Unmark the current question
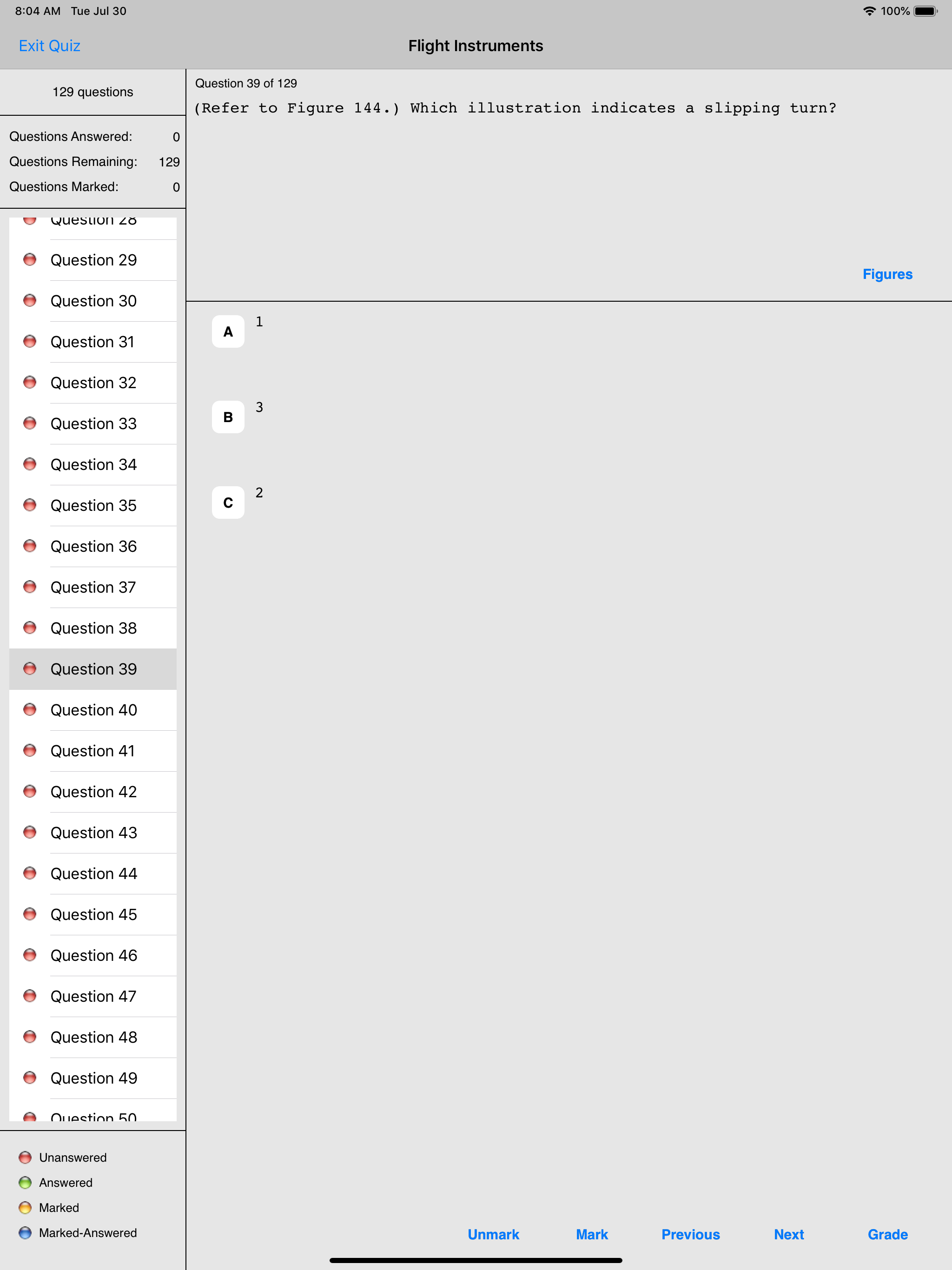Screen dimensions: 952x1270 493,1234
